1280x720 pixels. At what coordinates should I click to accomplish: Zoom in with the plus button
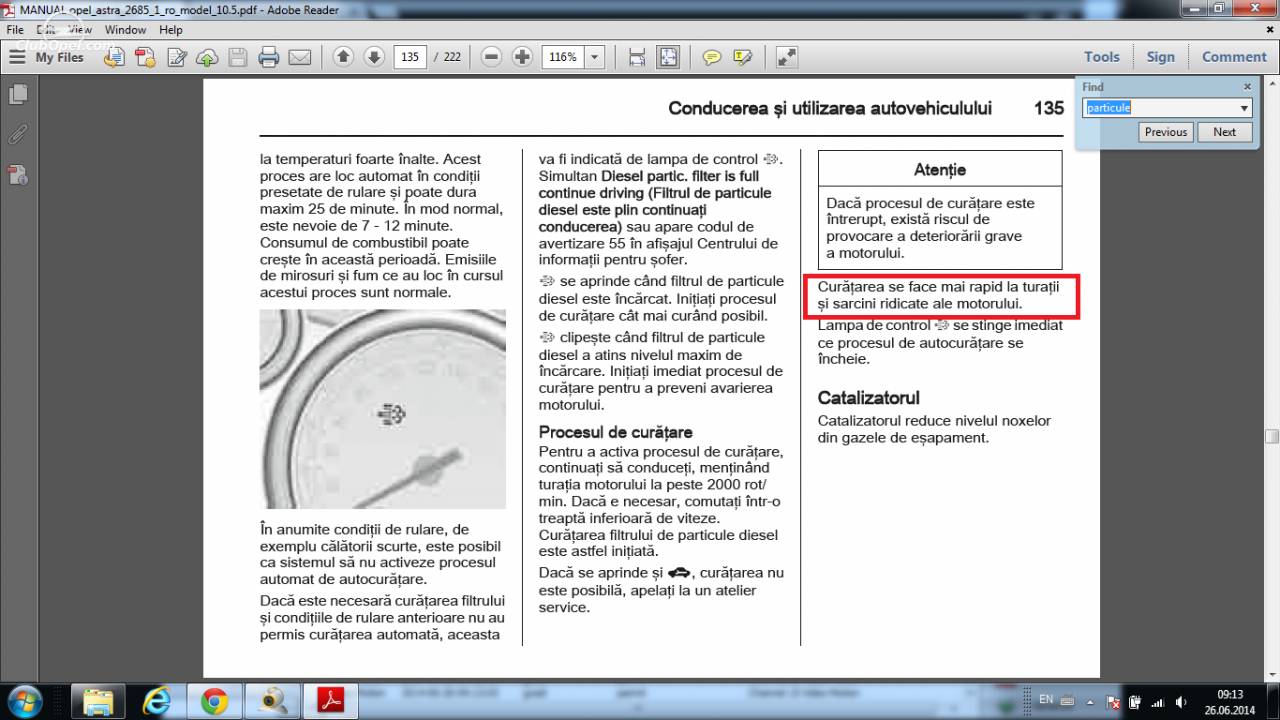522,57
